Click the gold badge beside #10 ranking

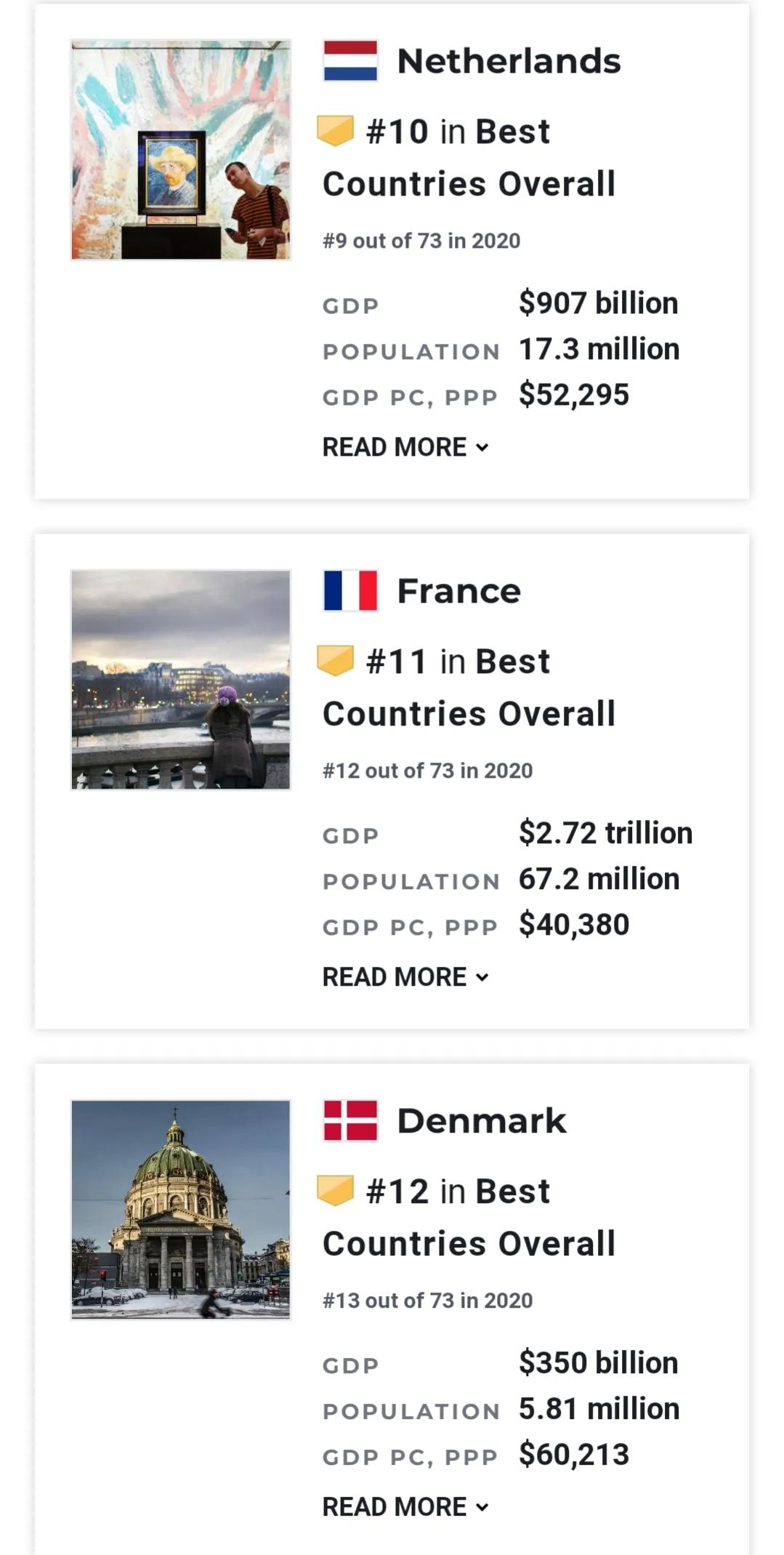(x=335, y=131)
